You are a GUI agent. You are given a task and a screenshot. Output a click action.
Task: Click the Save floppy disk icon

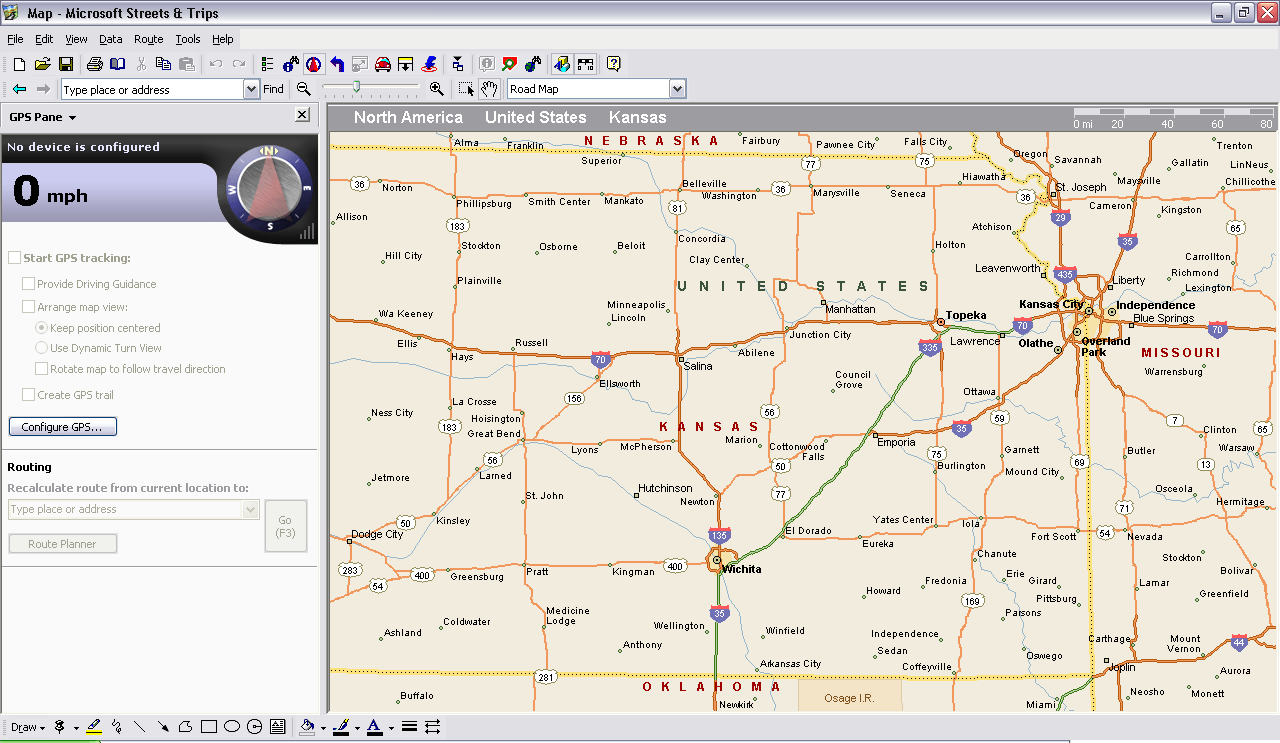[66, 64]
